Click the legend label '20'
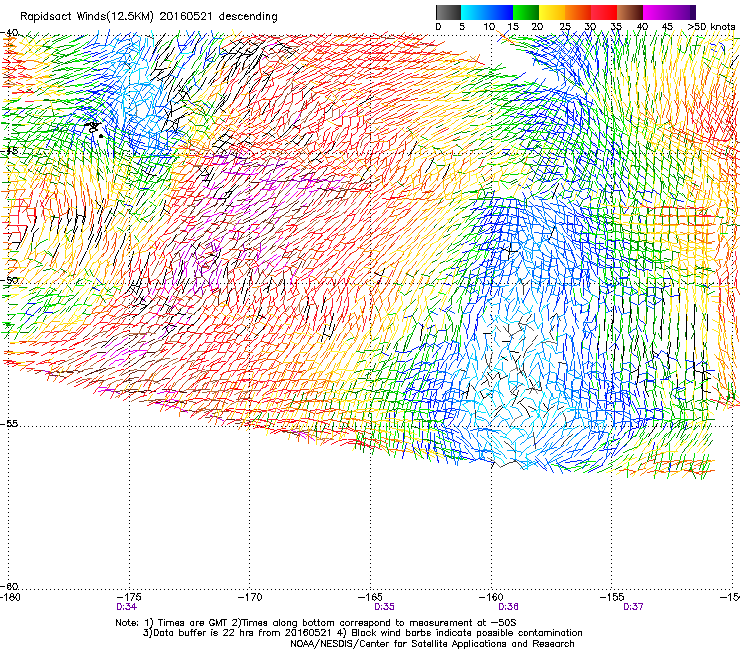Screen dimensions: 740x650 pos(538,27)
